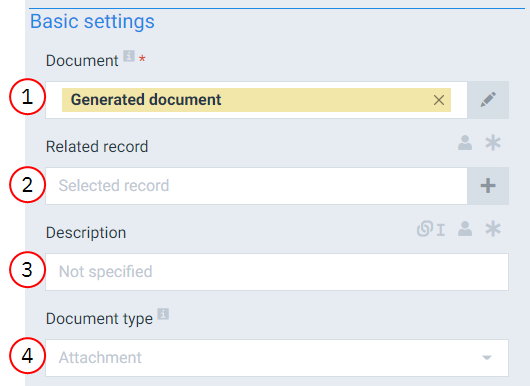This screenshot has width=530, height=386.
Task: Click the user icon next to Related record
Action: tap(465, 143)
